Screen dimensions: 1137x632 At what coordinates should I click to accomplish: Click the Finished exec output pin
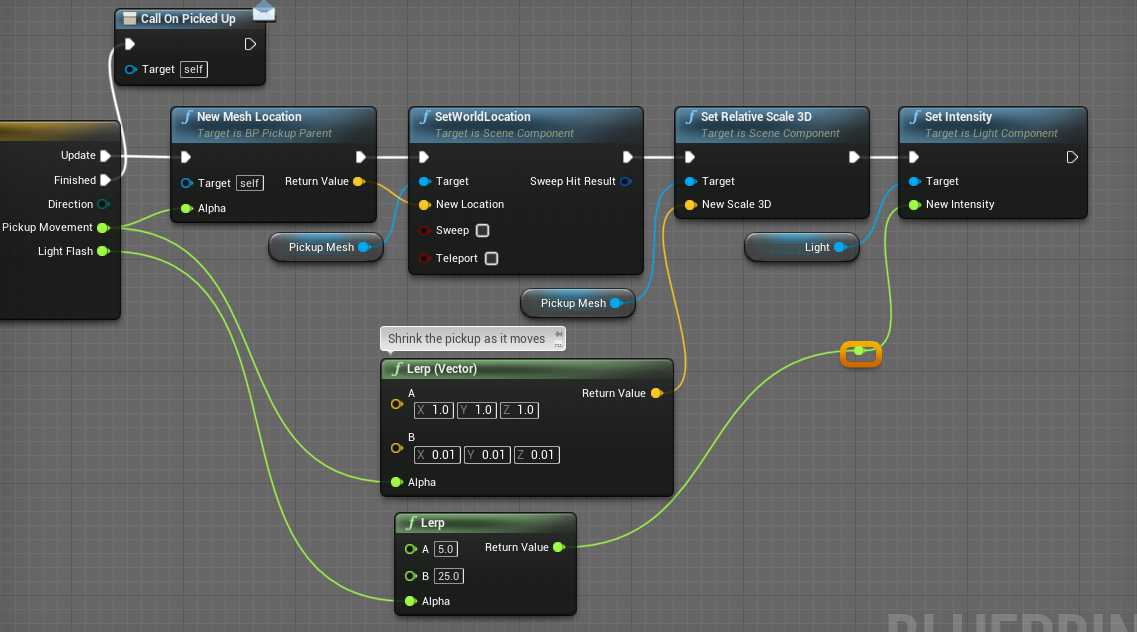click(105, 180)
